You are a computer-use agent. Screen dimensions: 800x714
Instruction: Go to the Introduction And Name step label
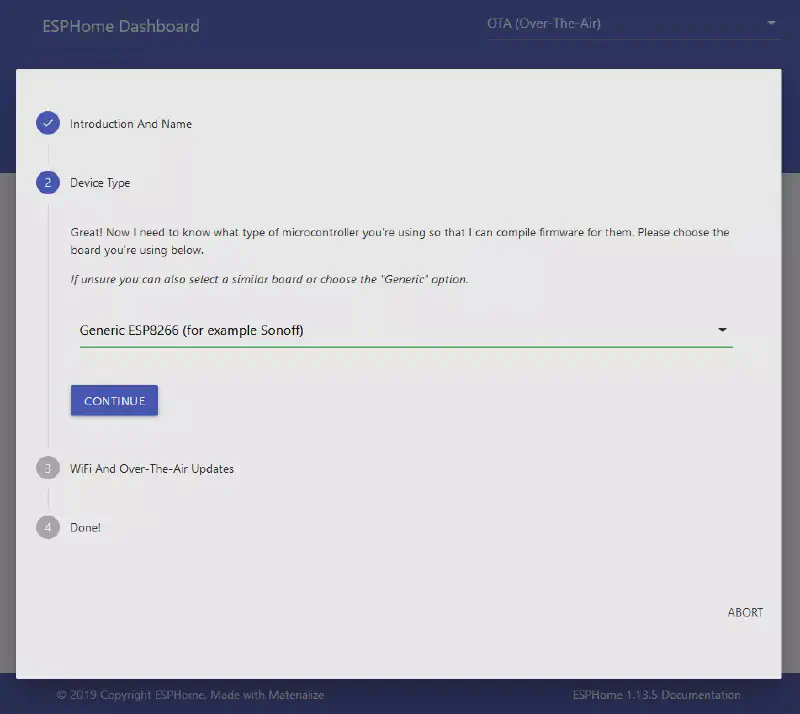click(x=130, y=124)
